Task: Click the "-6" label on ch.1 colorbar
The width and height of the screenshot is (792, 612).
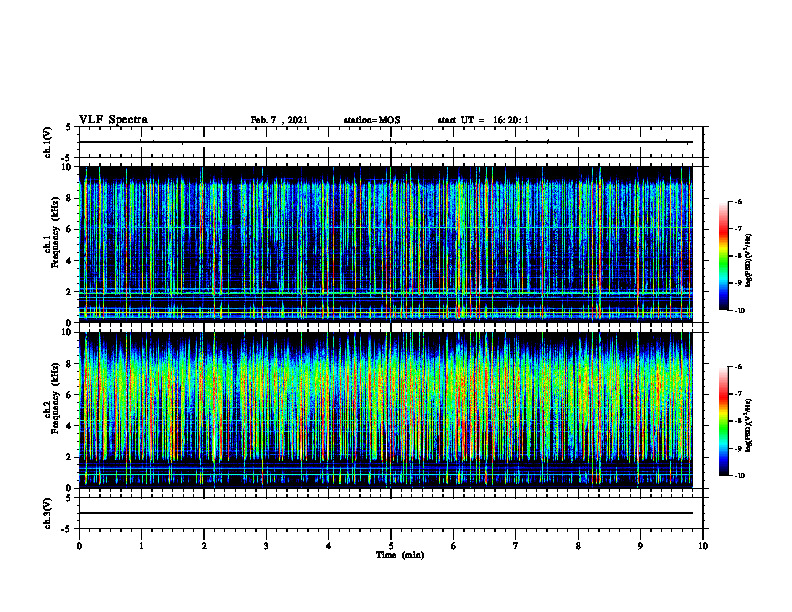Action: tap(738, 201)
